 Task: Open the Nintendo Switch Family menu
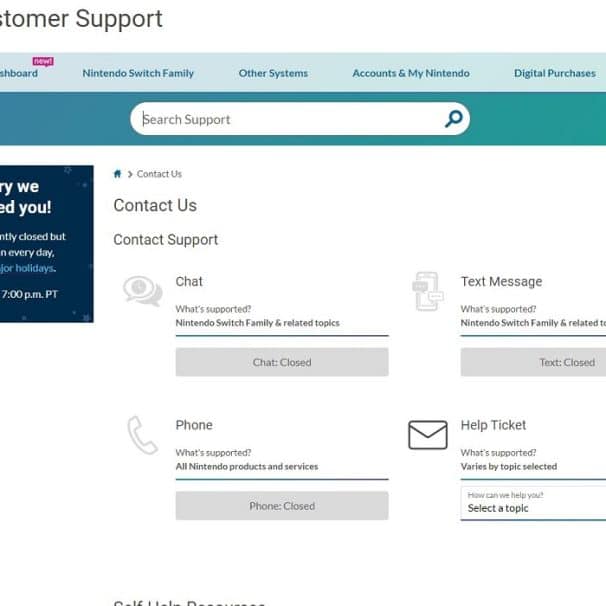pyautogui.click(x=138, y=73)
